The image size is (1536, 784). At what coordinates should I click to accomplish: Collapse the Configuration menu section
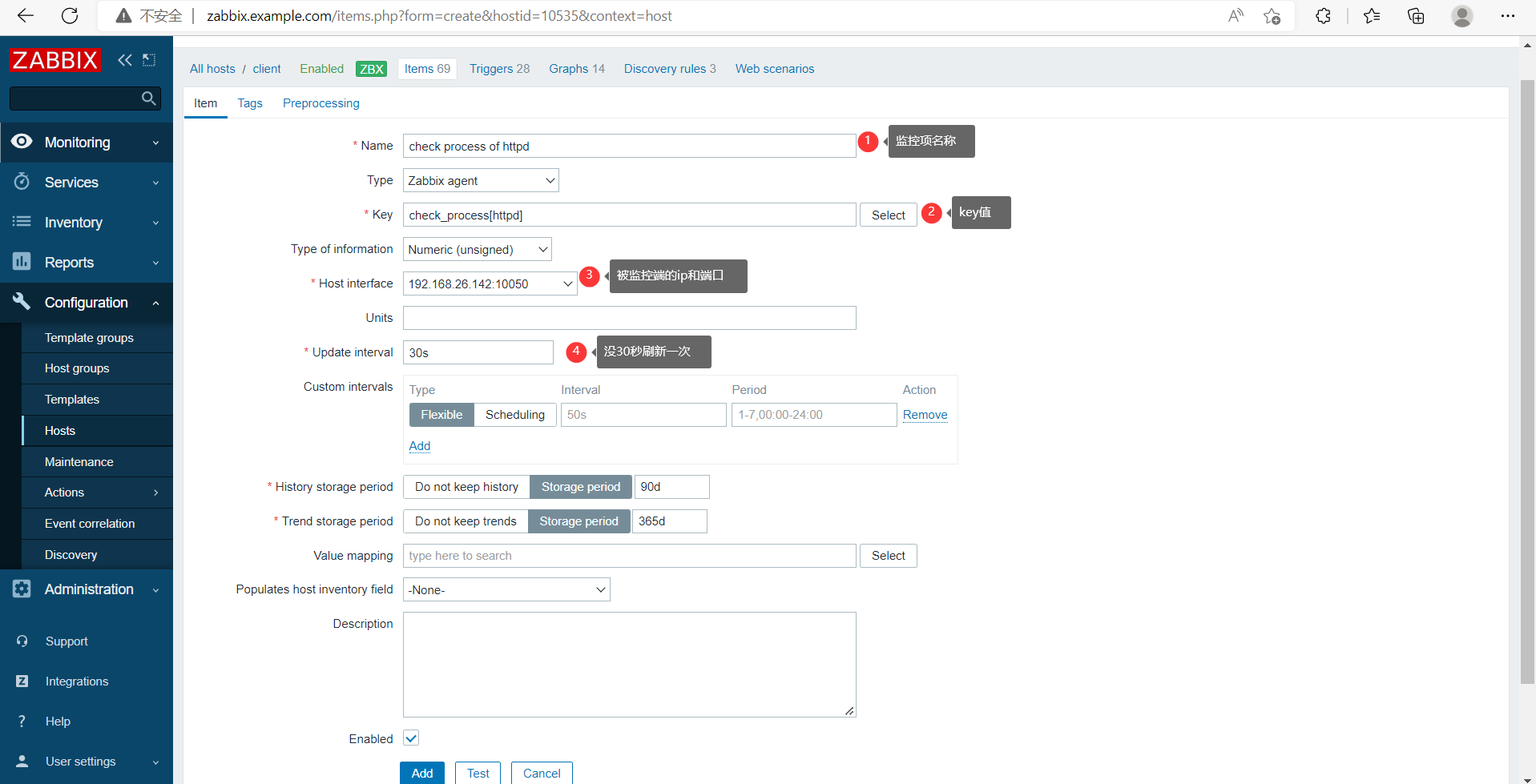point(87,303)
